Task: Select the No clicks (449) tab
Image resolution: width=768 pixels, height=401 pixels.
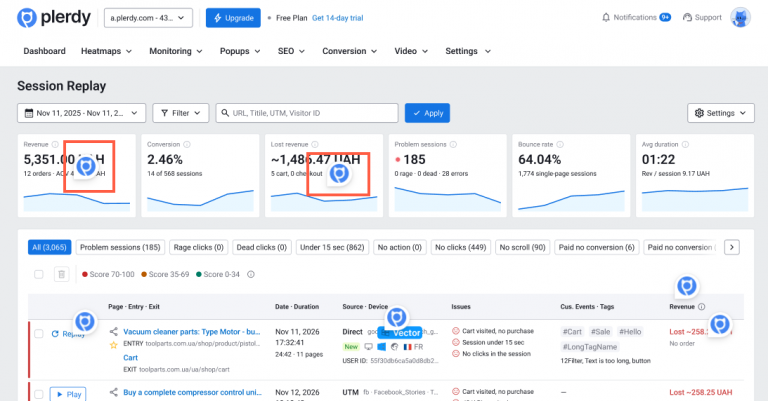Action: (x=460, y=247)
